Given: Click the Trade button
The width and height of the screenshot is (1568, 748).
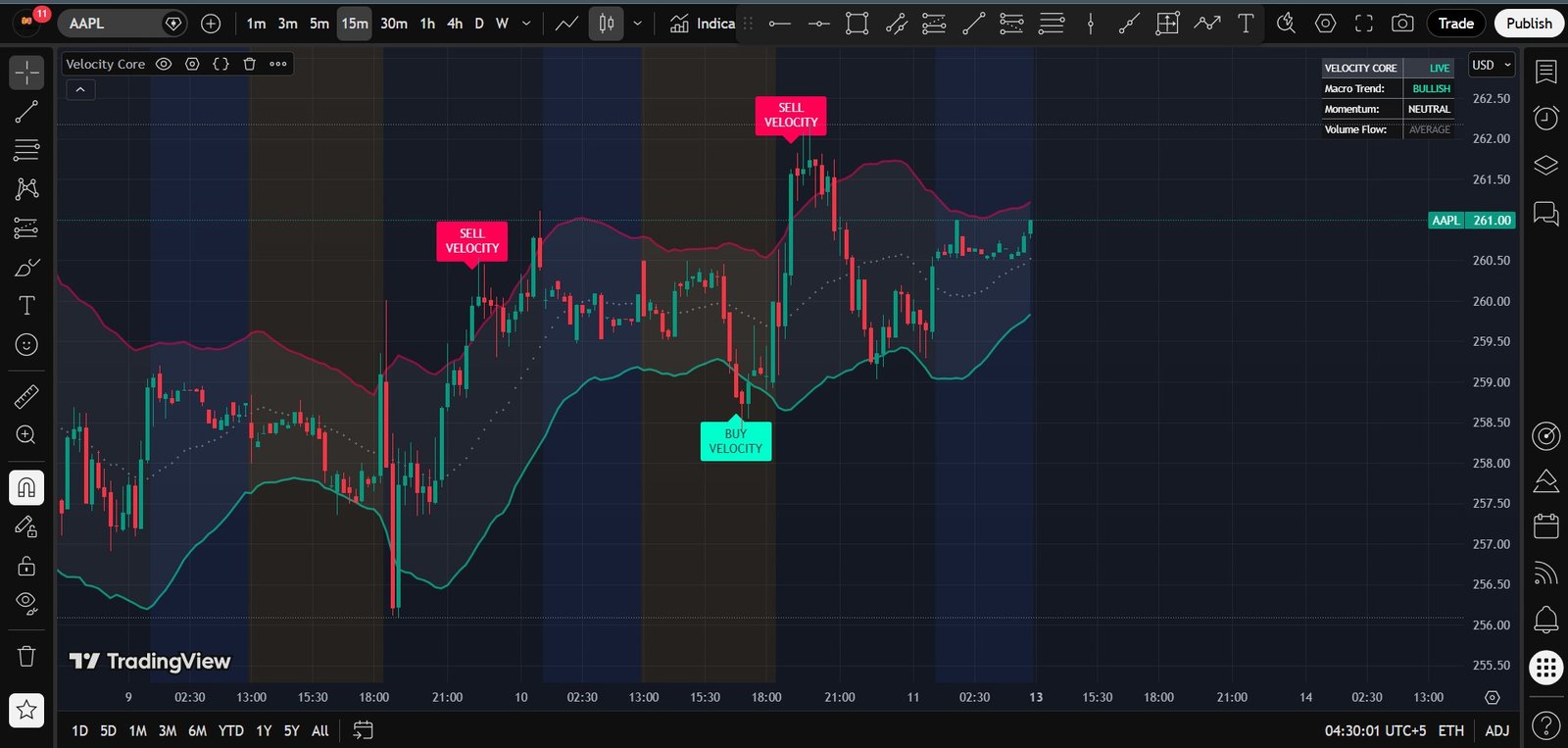Looking at the screenshot, I should (1455, 24).
